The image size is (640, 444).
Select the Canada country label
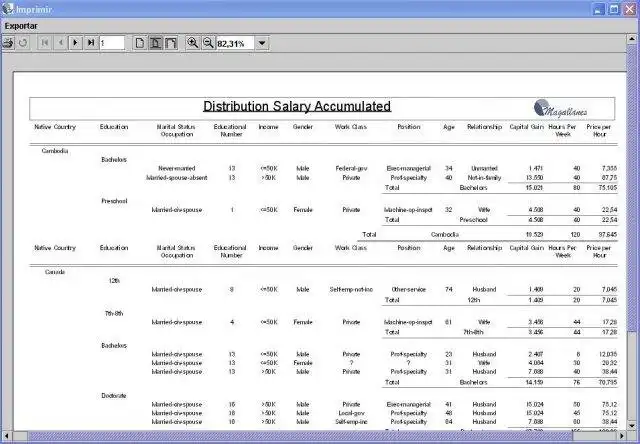point(55,272)
